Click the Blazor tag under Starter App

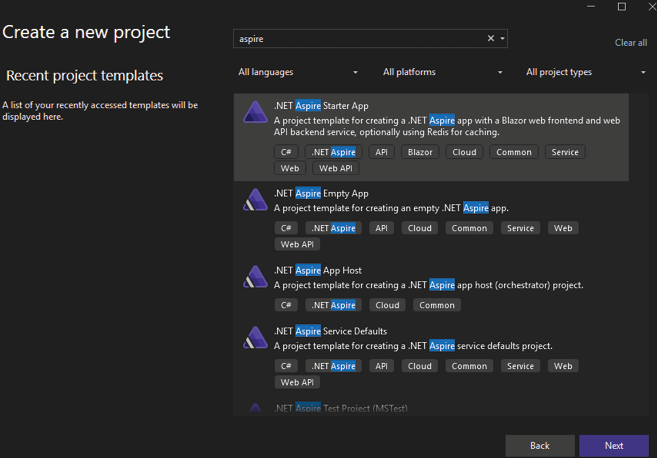click(x=420, y=152)
